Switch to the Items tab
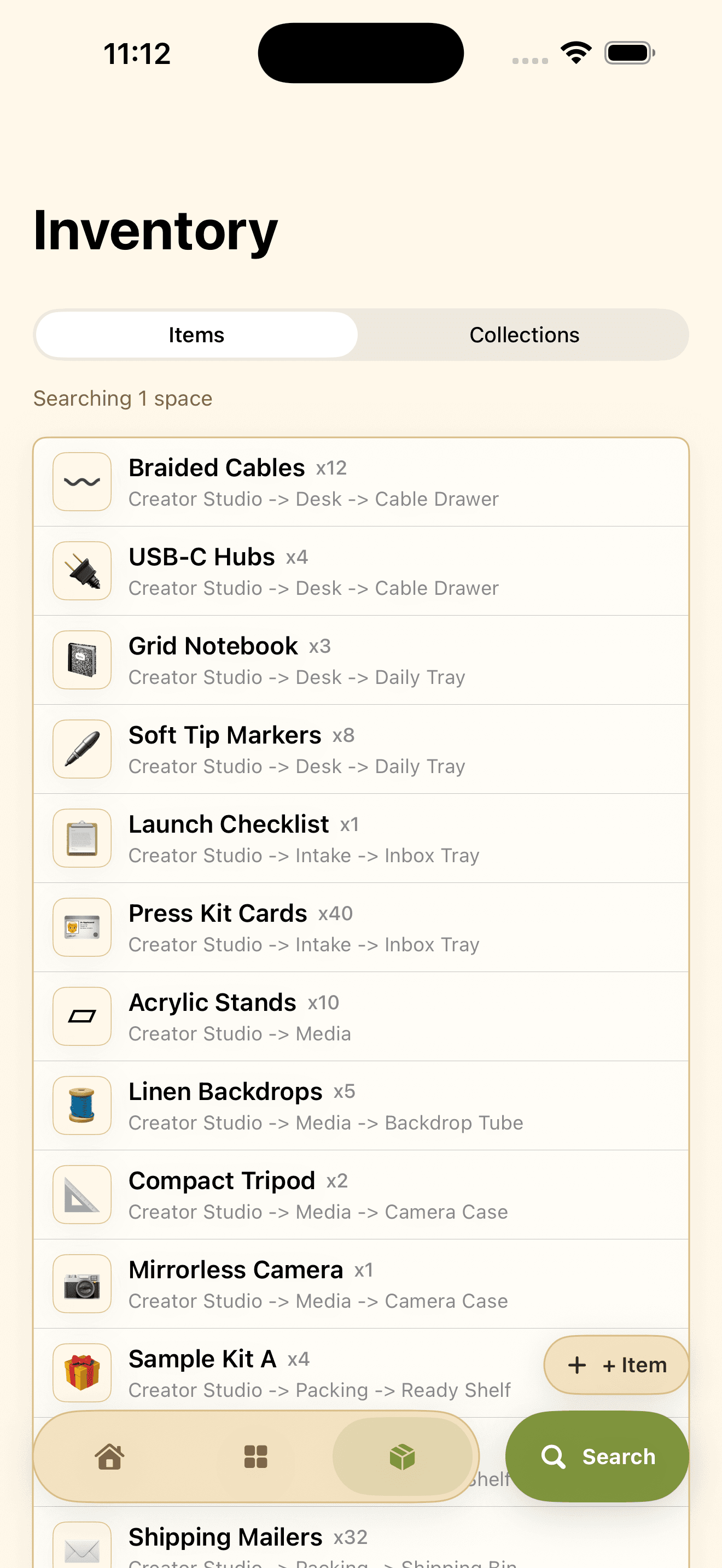 click(196, 335)
